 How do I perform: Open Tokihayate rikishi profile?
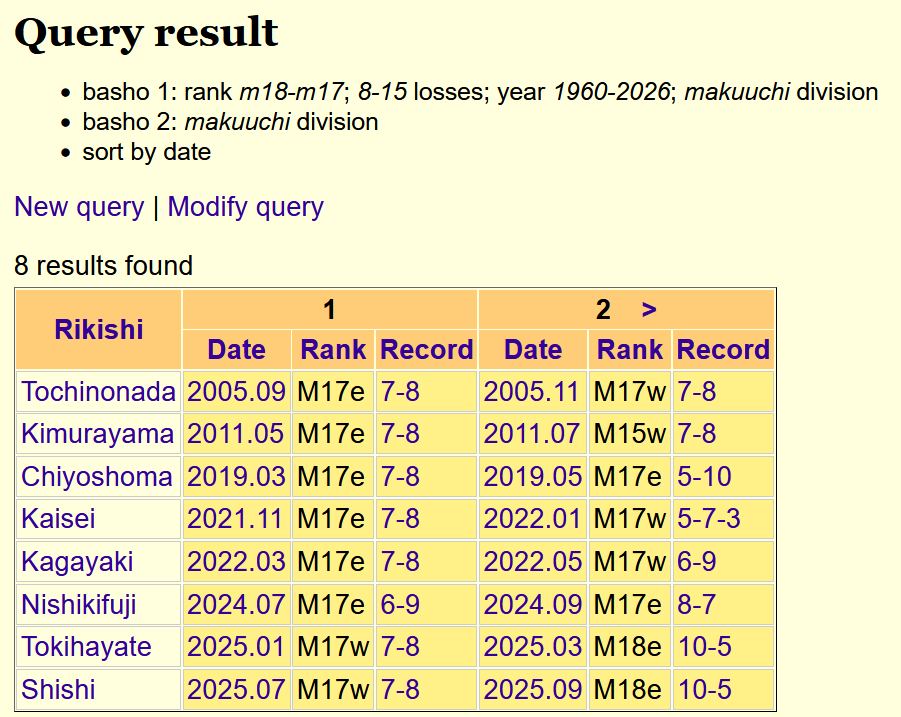click(86, 647)
